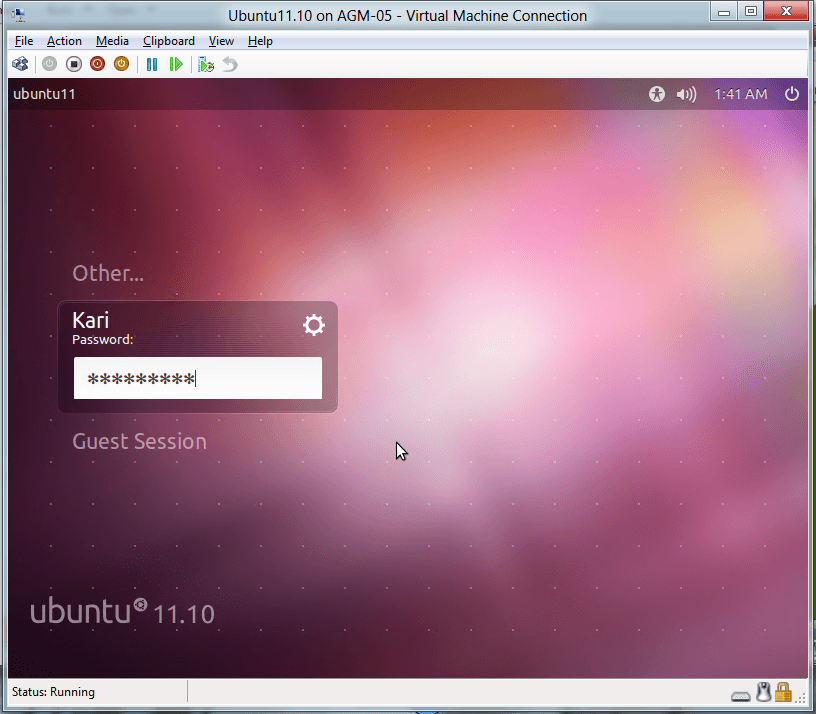Open the Ubuntu power menu icon
This screenshot has width=816, height=714.
click(792, 94)
